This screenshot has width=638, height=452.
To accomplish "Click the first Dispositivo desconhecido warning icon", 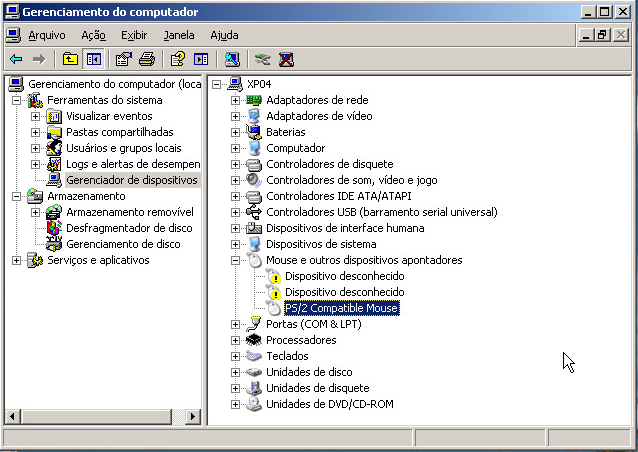I will click(273, 276).
